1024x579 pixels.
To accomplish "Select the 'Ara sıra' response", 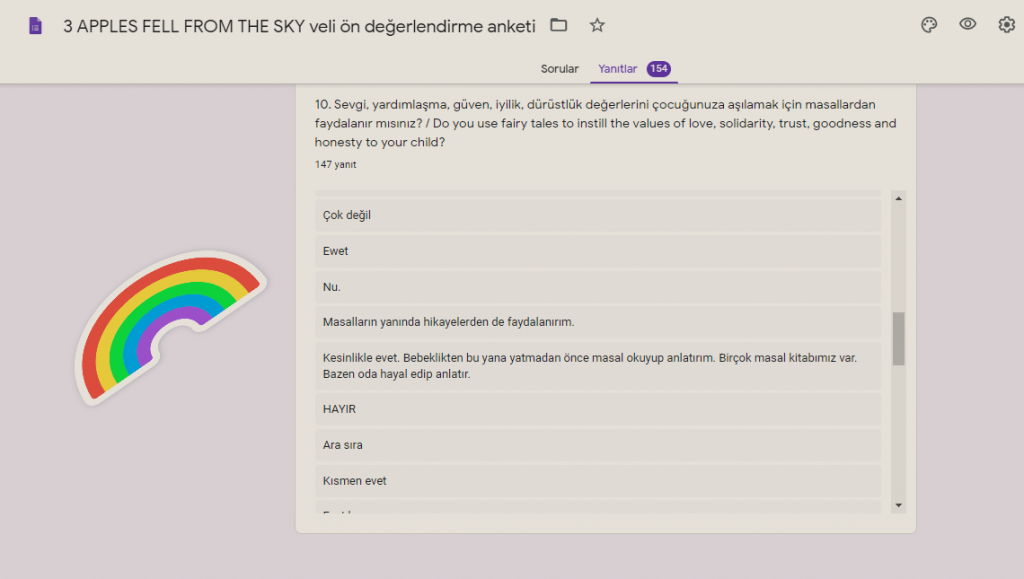I will 598,445.
